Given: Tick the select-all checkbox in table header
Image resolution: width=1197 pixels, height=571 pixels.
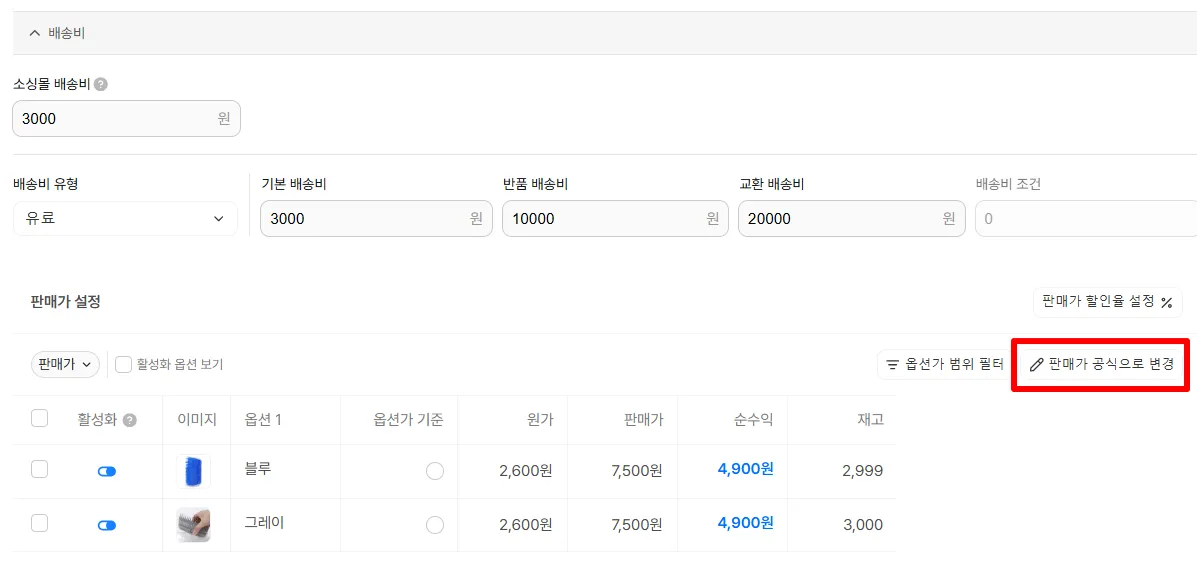Looking at the screenshot, I should tap(40, 418).
